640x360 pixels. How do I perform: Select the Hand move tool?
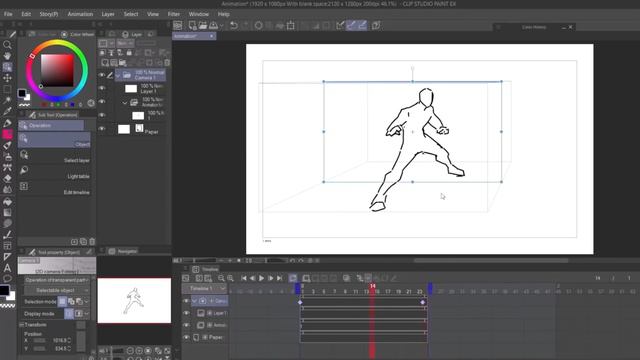pos(7,56)
